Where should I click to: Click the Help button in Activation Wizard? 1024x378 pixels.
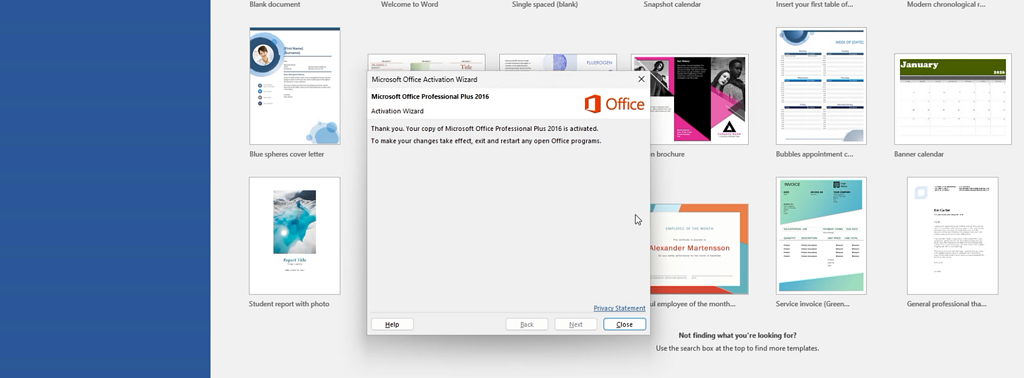[392, 324]
